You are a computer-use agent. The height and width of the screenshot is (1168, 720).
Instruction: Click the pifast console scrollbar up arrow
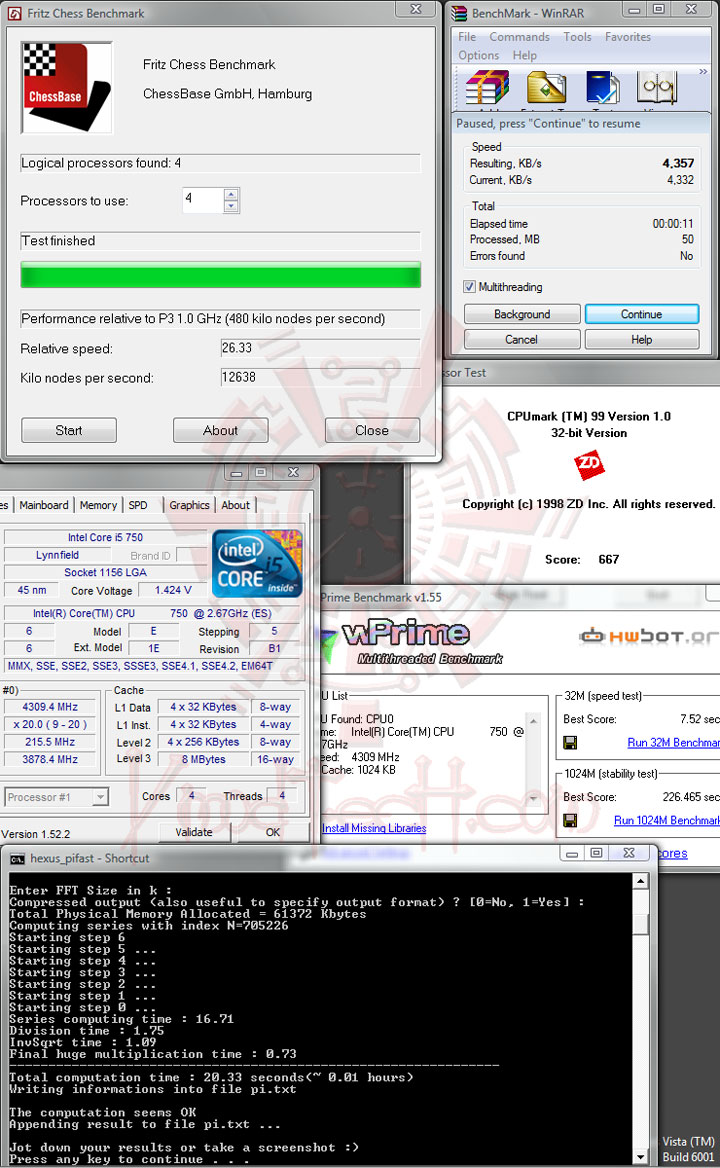pos(640,881)
